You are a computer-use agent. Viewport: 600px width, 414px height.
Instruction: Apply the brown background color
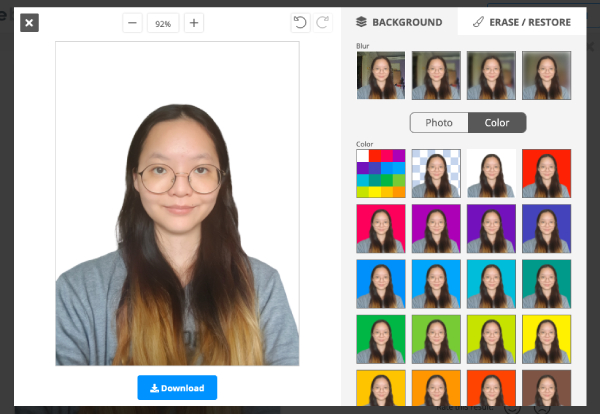coord(546,390)
